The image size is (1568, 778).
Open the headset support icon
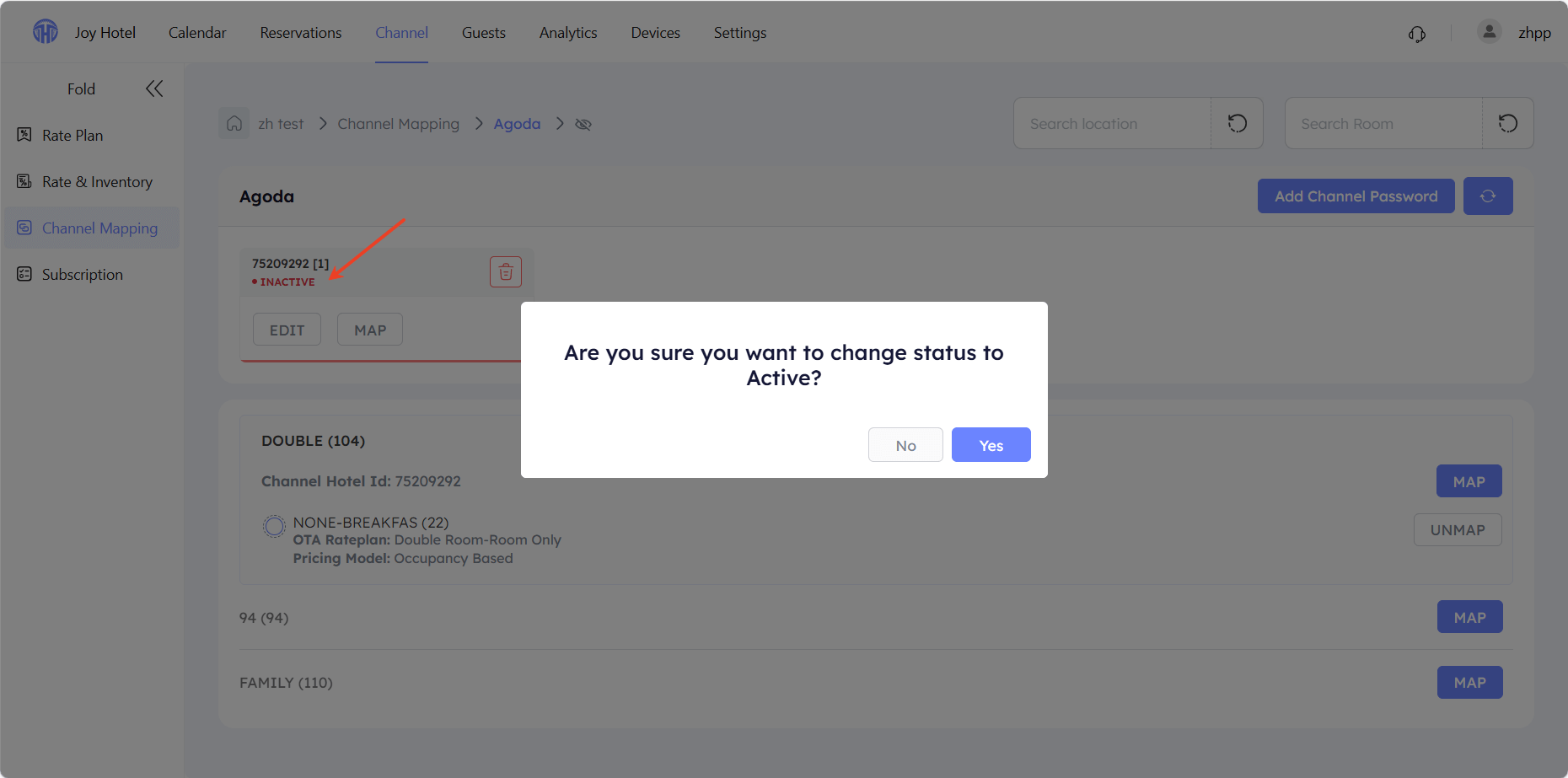(1417, 34)
